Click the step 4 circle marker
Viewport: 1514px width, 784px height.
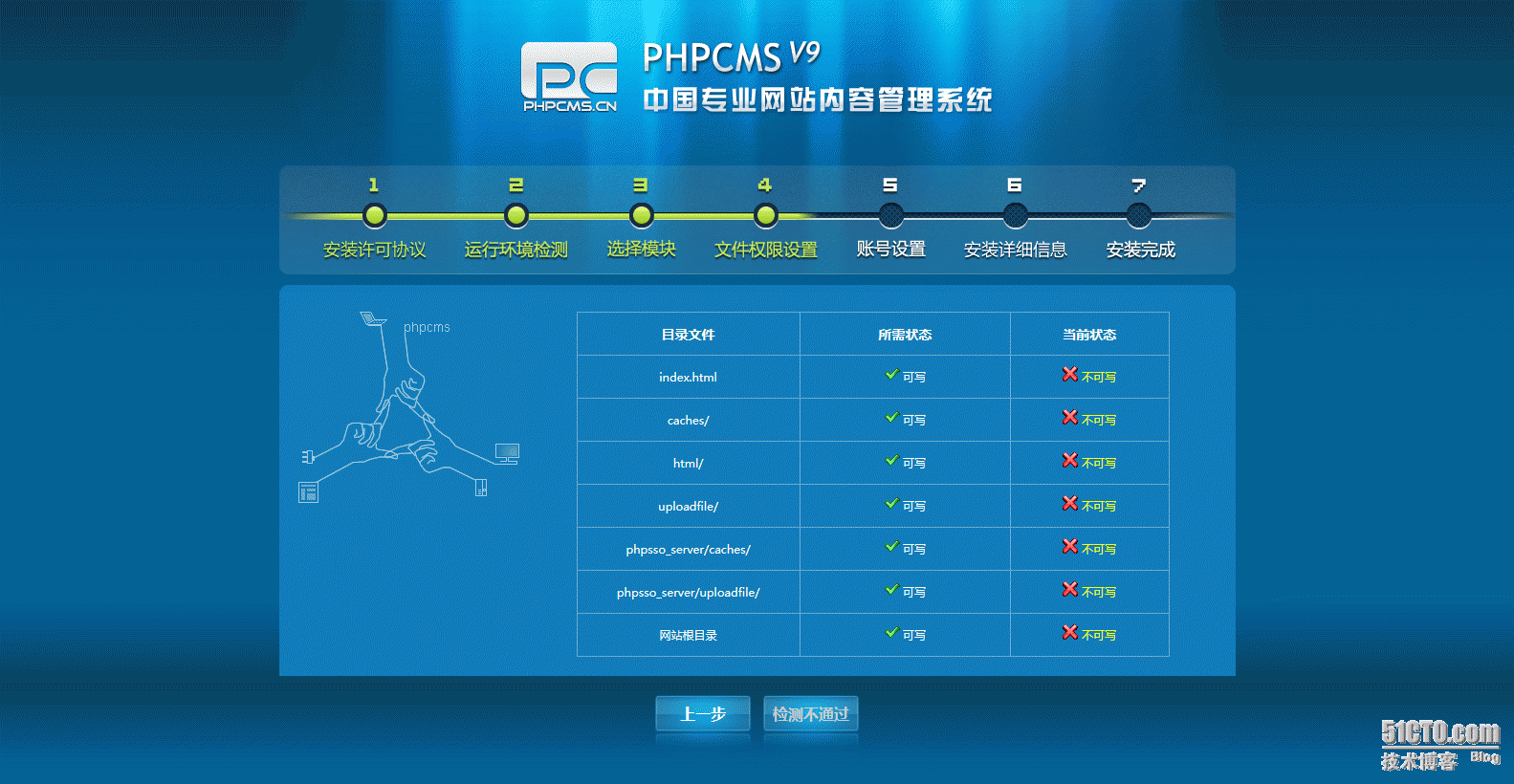(766, 215)
